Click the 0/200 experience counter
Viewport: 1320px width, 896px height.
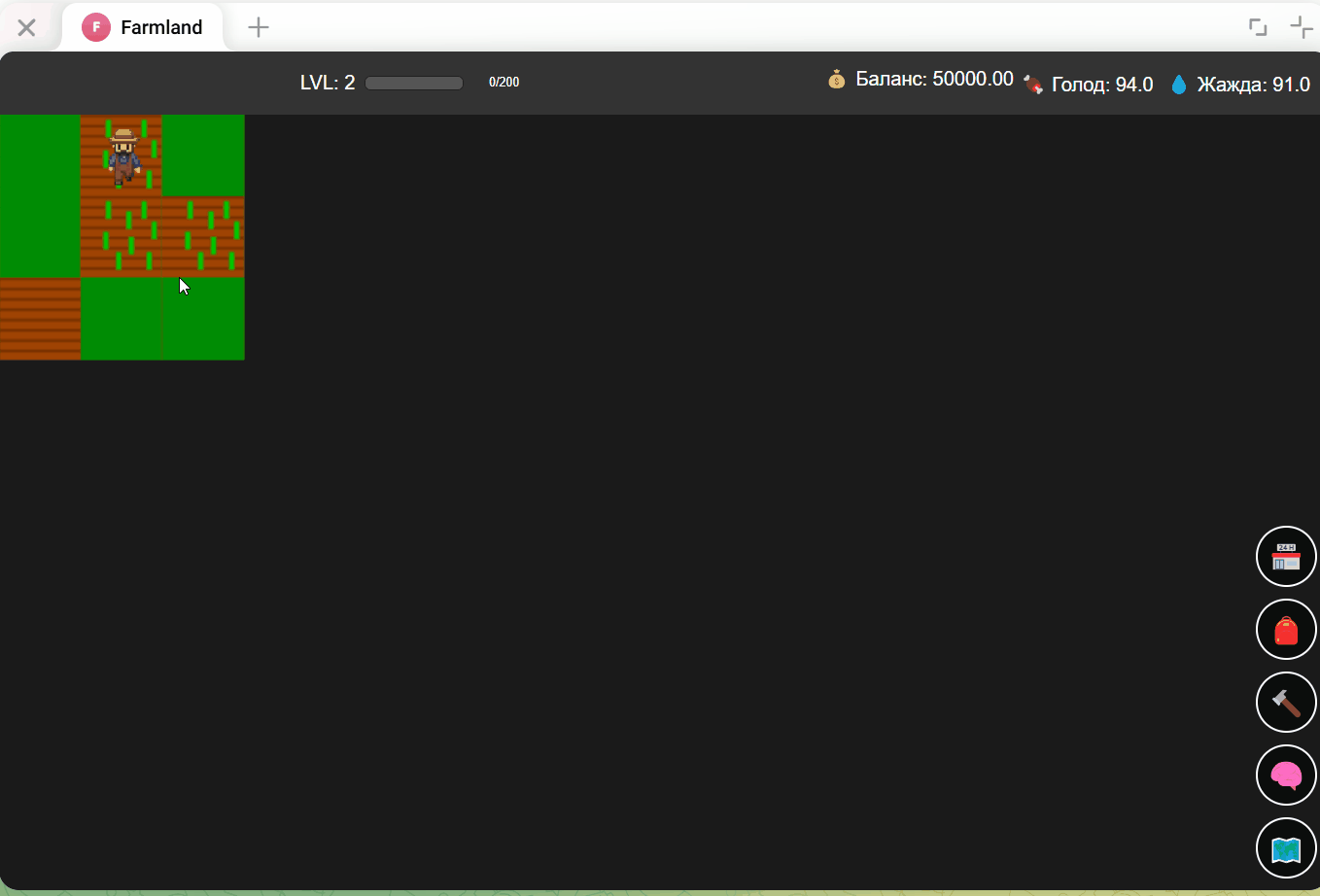tap(504, 83)
